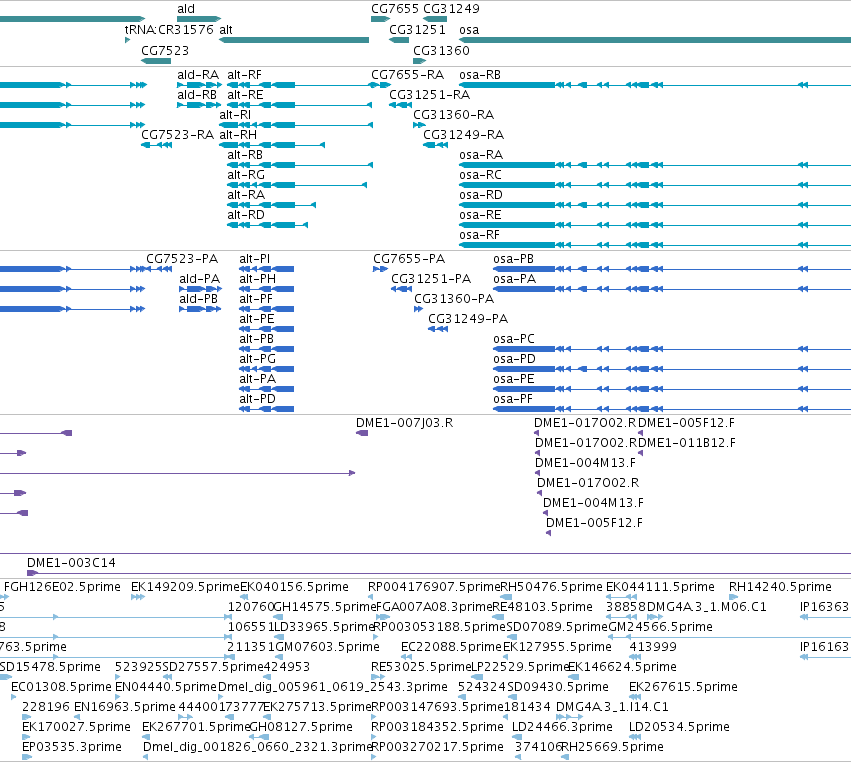Click the alt-RF transcript
Viewport: 851px width, 762px height.
coord(300,85)
